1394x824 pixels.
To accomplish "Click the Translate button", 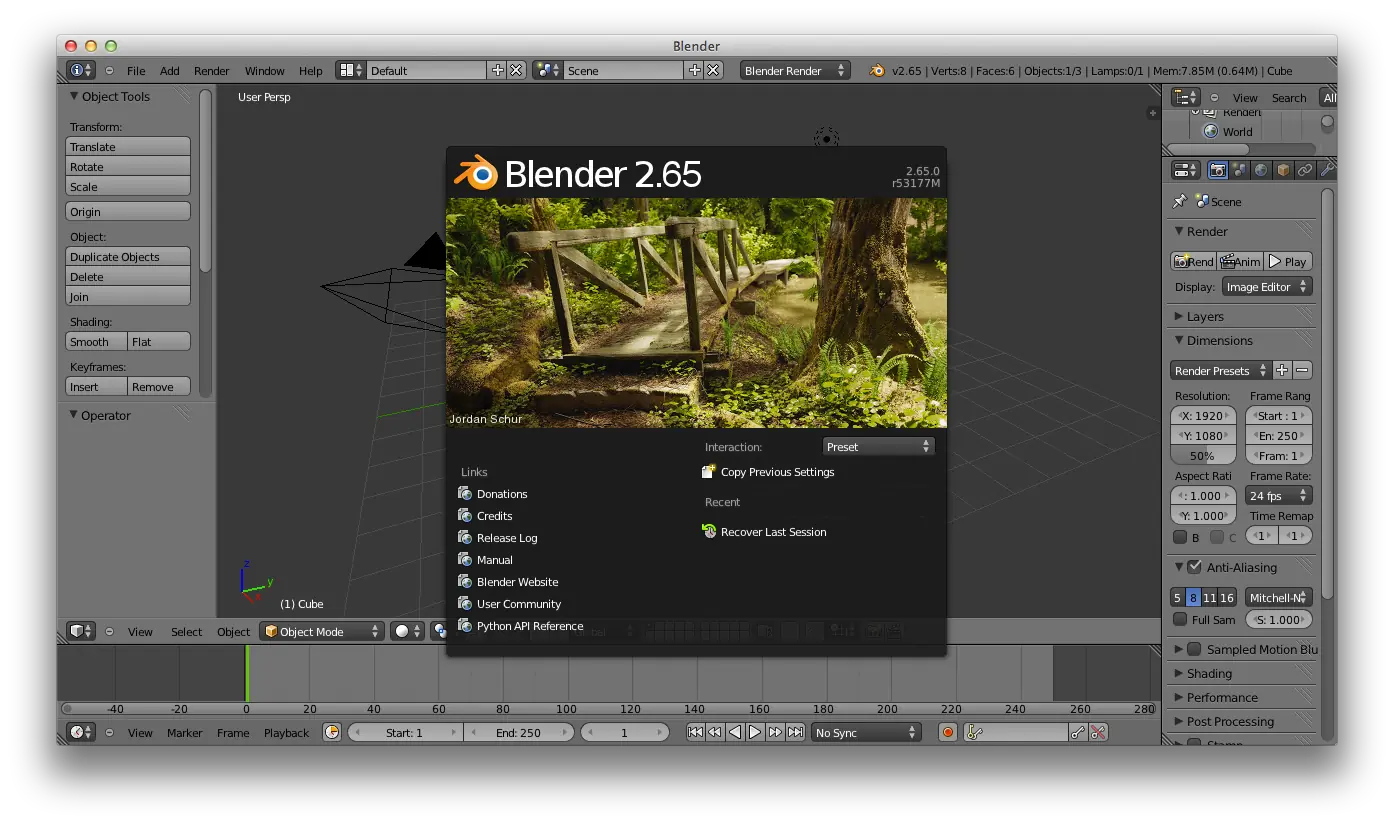I will click(x=128, y=147).
